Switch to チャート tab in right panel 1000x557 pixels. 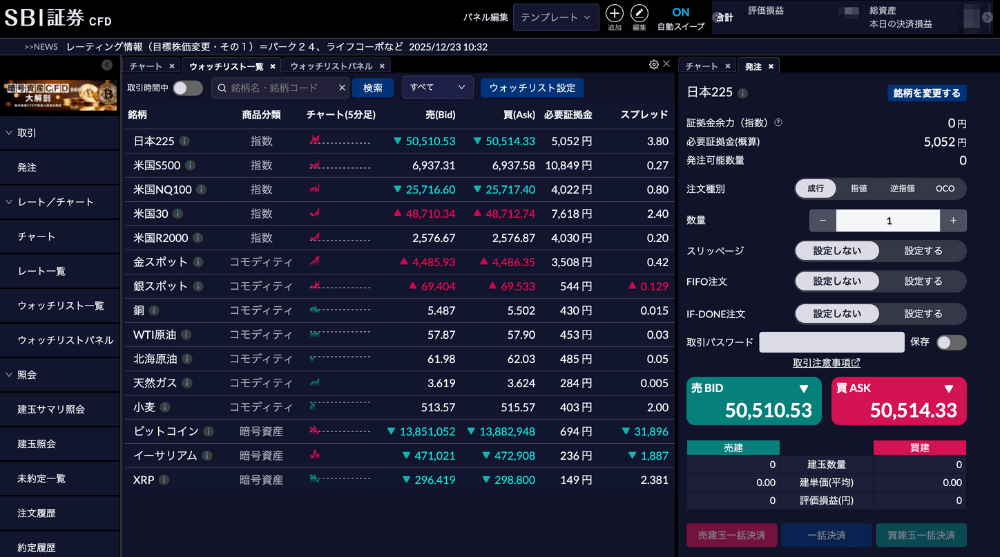tap(702, 66)
